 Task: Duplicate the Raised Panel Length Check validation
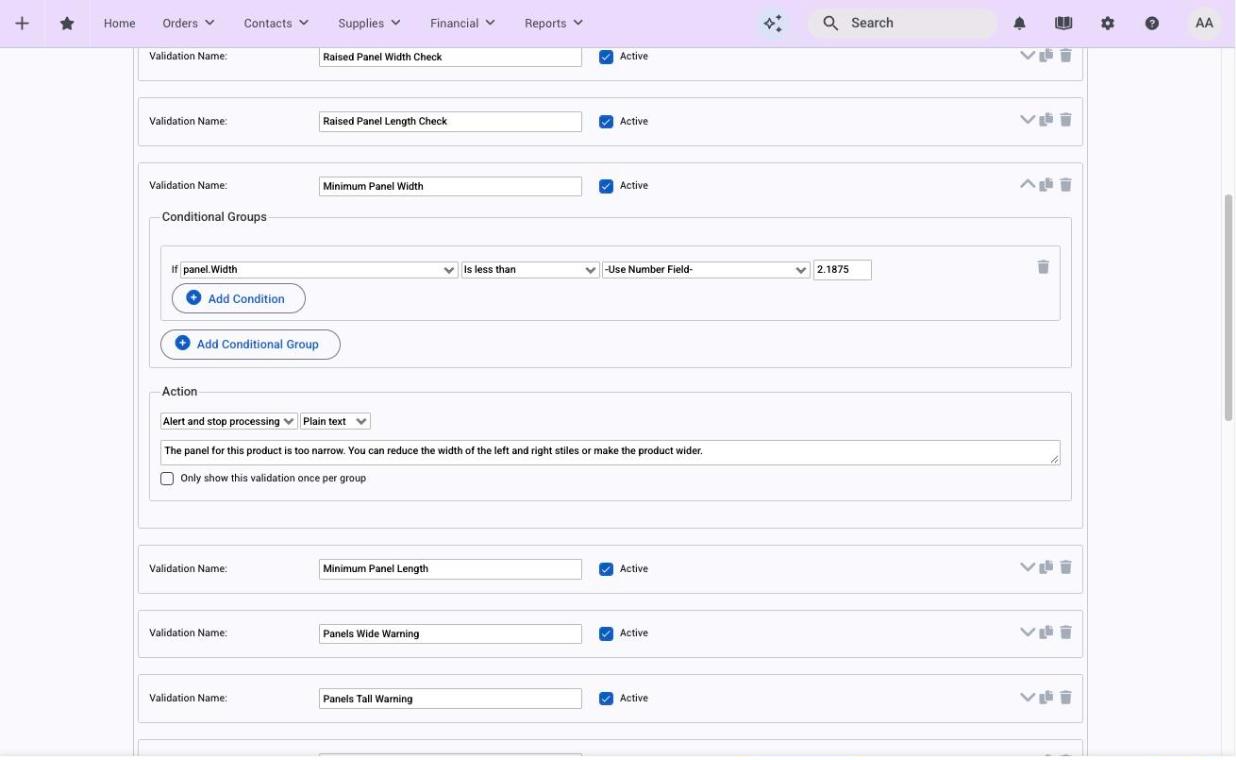1046,120
